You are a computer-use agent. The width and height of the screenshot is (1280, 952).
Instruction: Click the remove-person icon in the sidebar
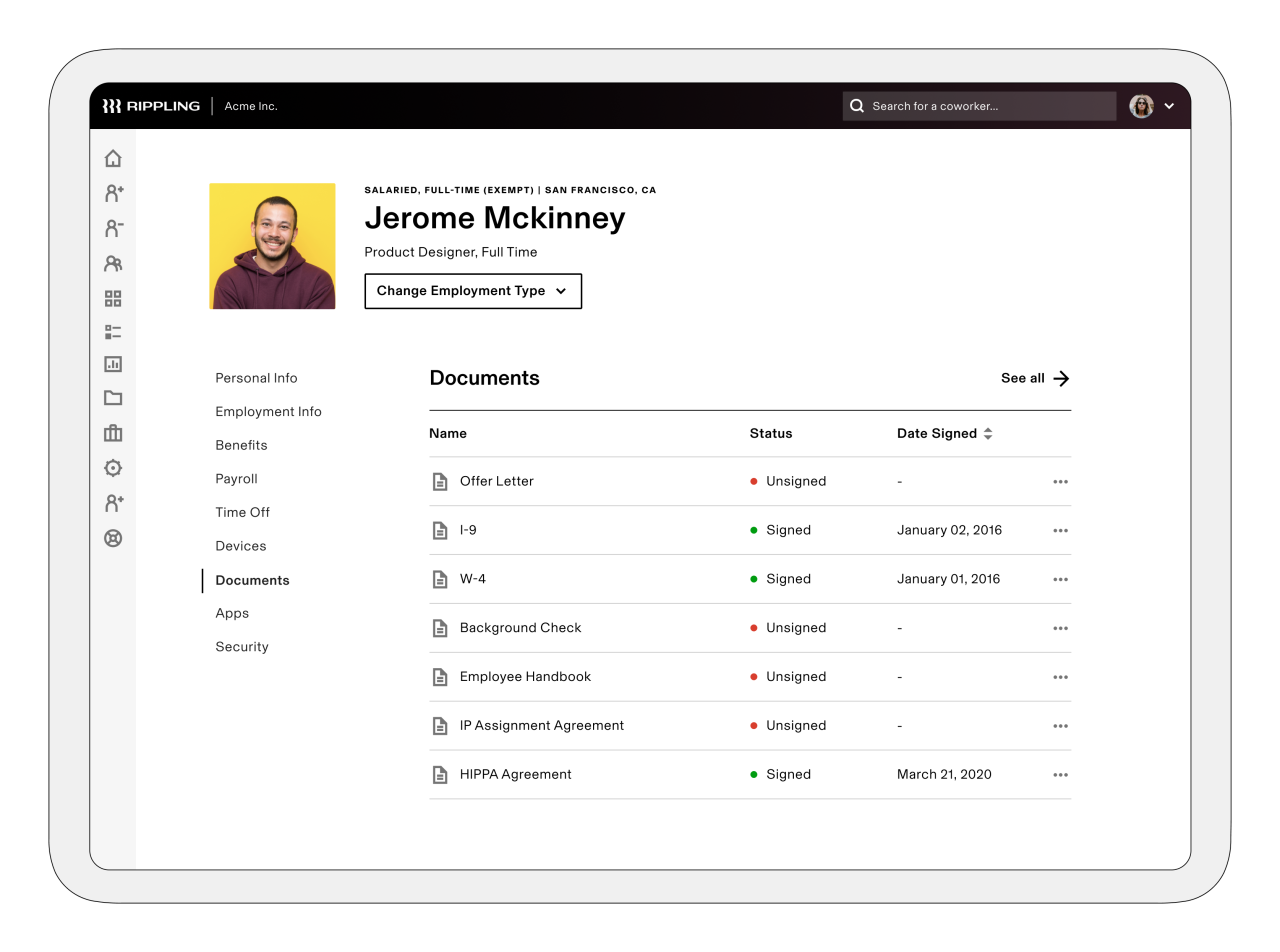point(113,228)
